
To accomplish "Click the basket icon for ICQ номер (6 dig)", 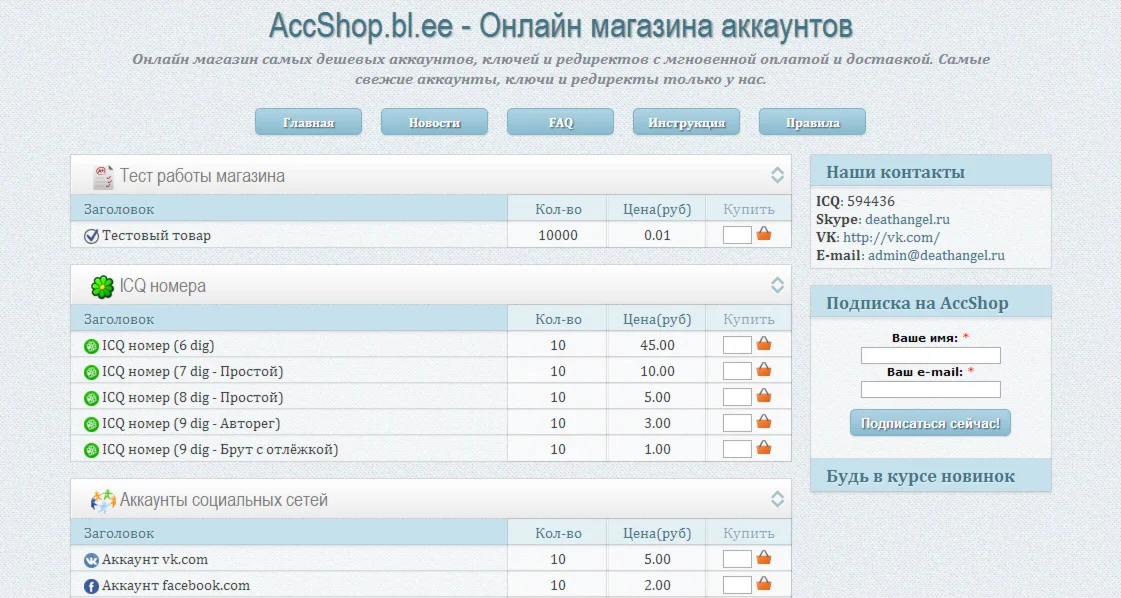I will click(764, 344).
